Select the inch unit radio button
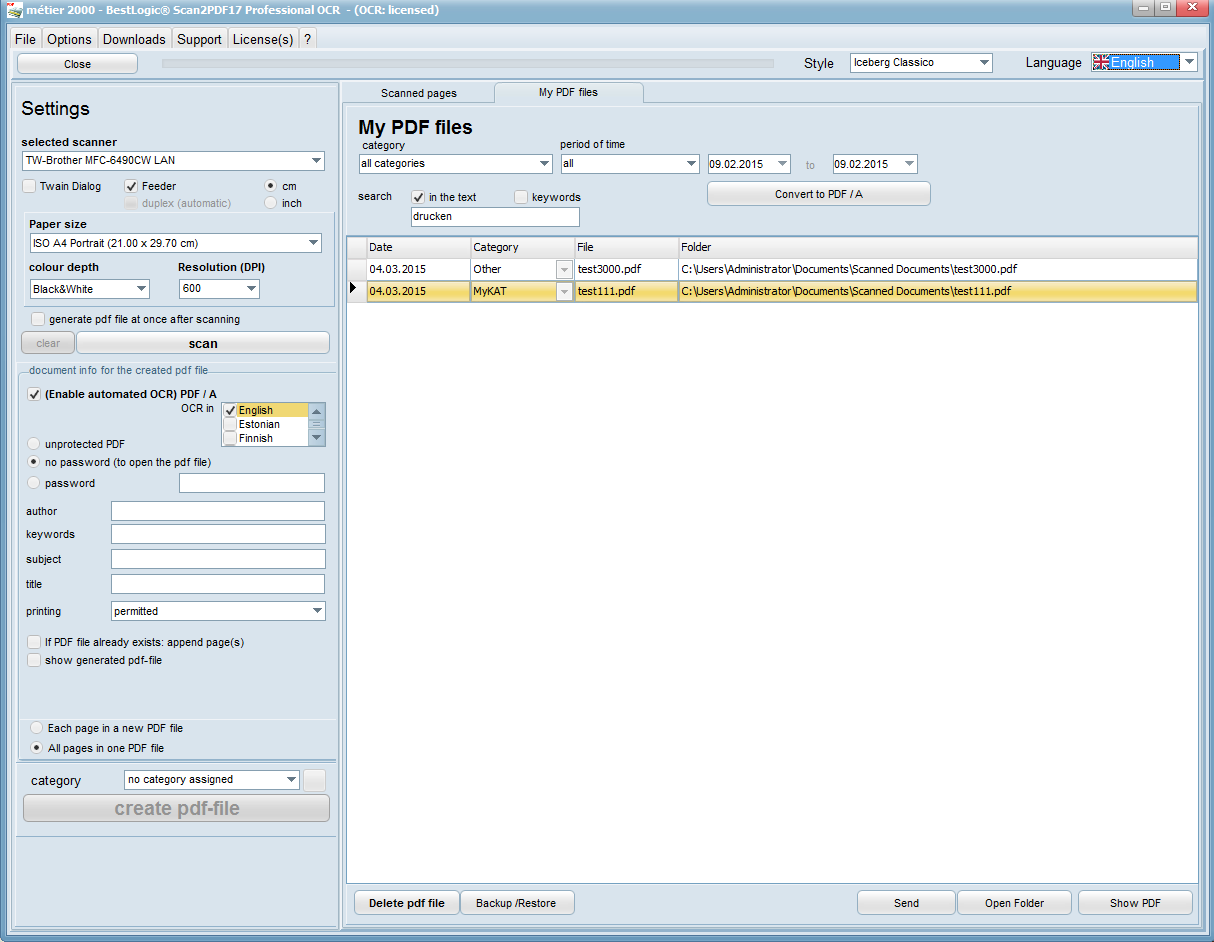Viewport: 1214px width, 942px height. coord(271,203)
